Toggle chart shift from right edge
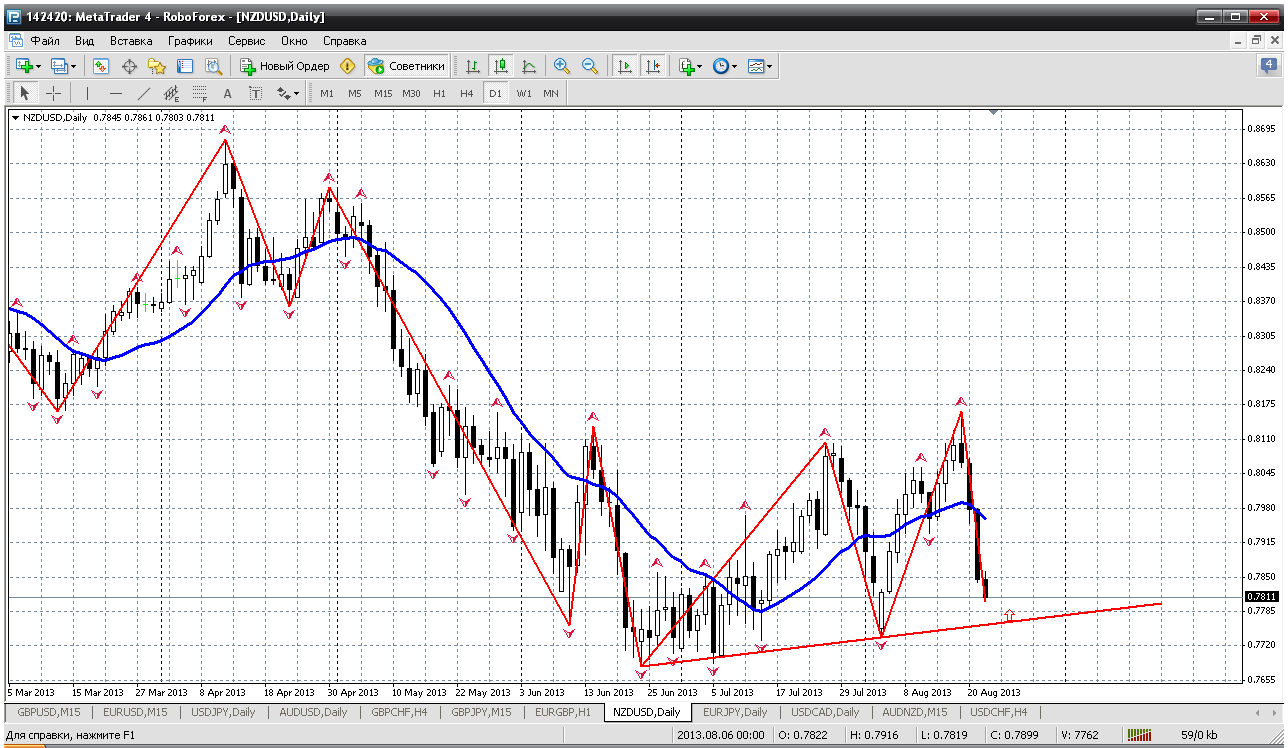 point(653,66)
